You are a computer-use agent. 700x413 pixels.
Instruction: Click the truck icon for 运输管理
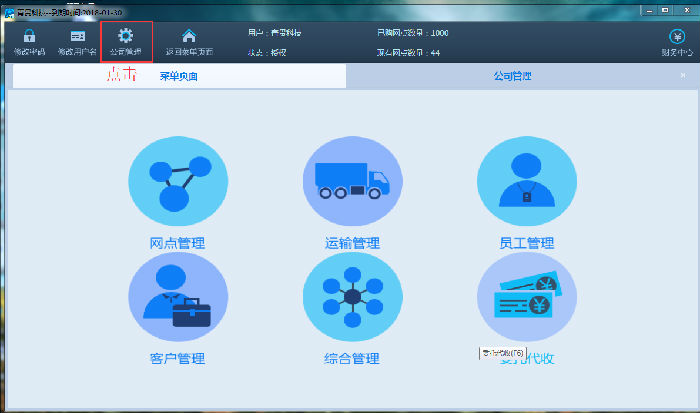point(352,181)
